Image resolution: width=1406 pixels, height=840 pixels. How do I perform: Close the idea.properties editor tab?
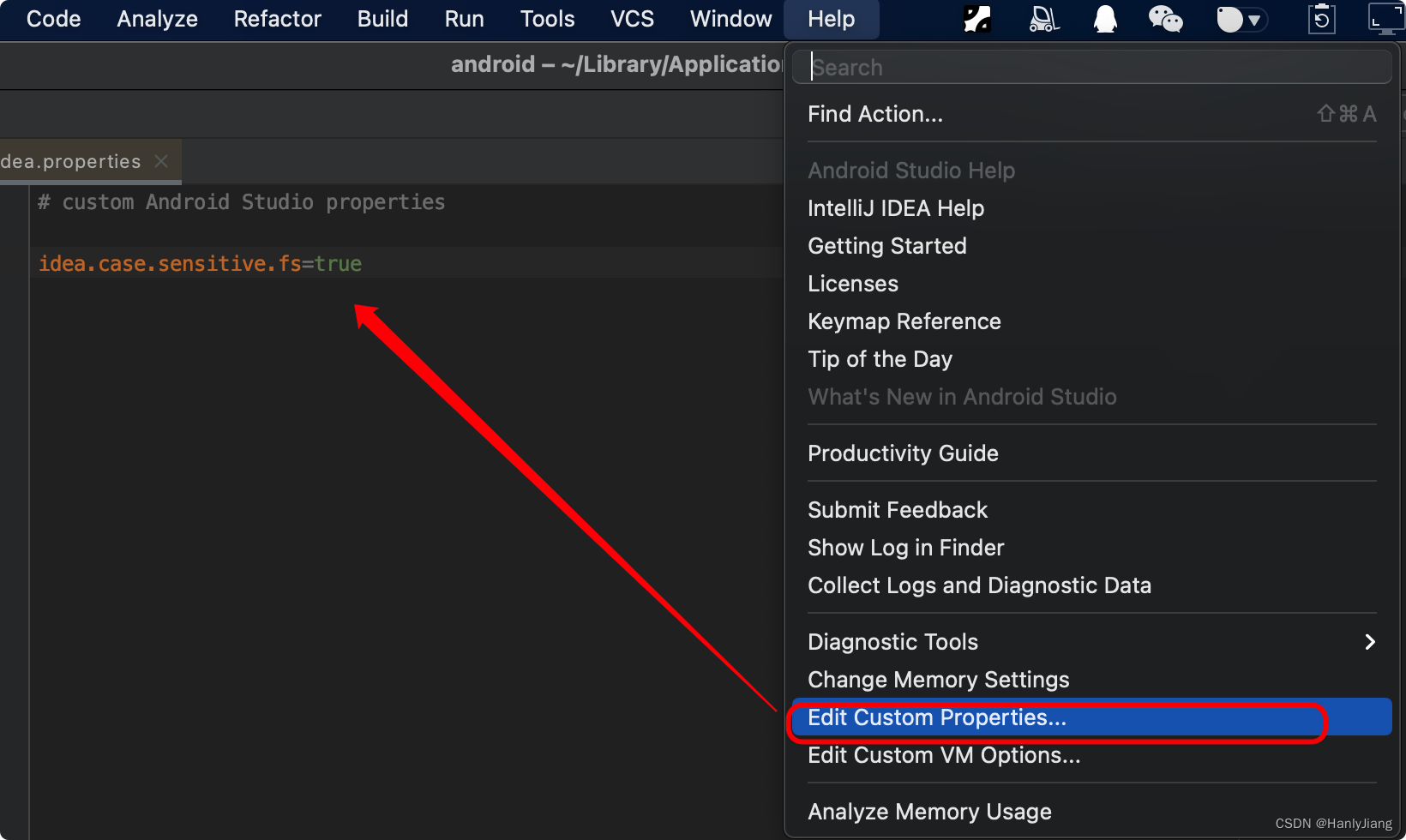pyautogui.click(x=161, y=161)
